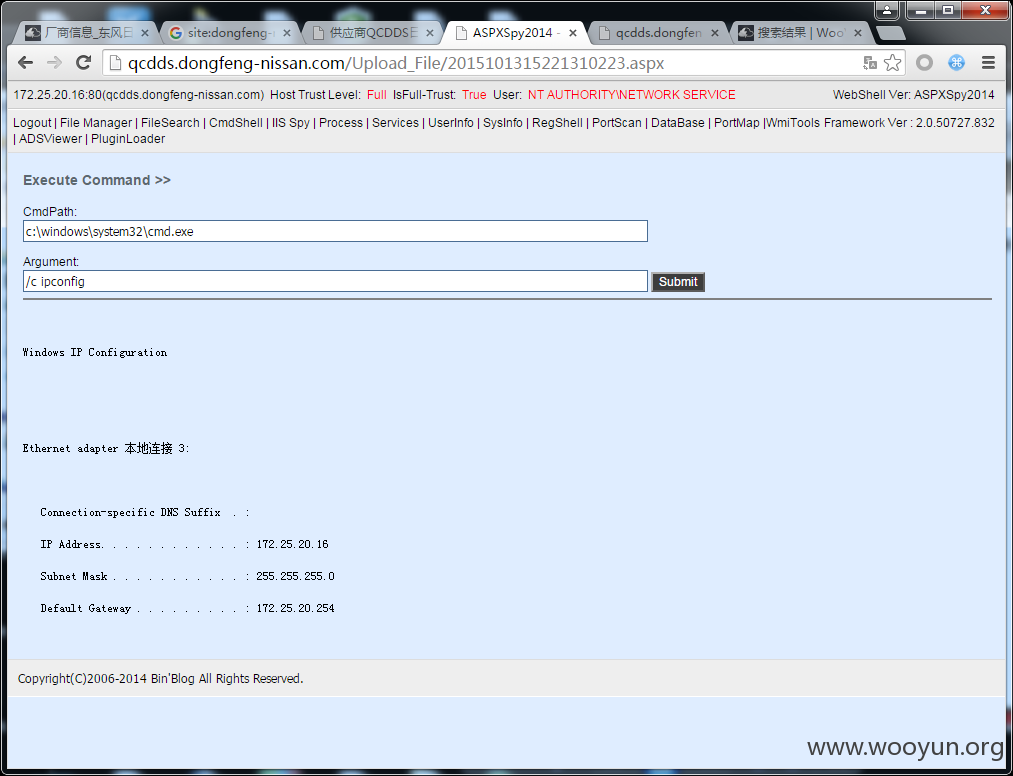Click the Execute Command >> heading

coord(97,180)
